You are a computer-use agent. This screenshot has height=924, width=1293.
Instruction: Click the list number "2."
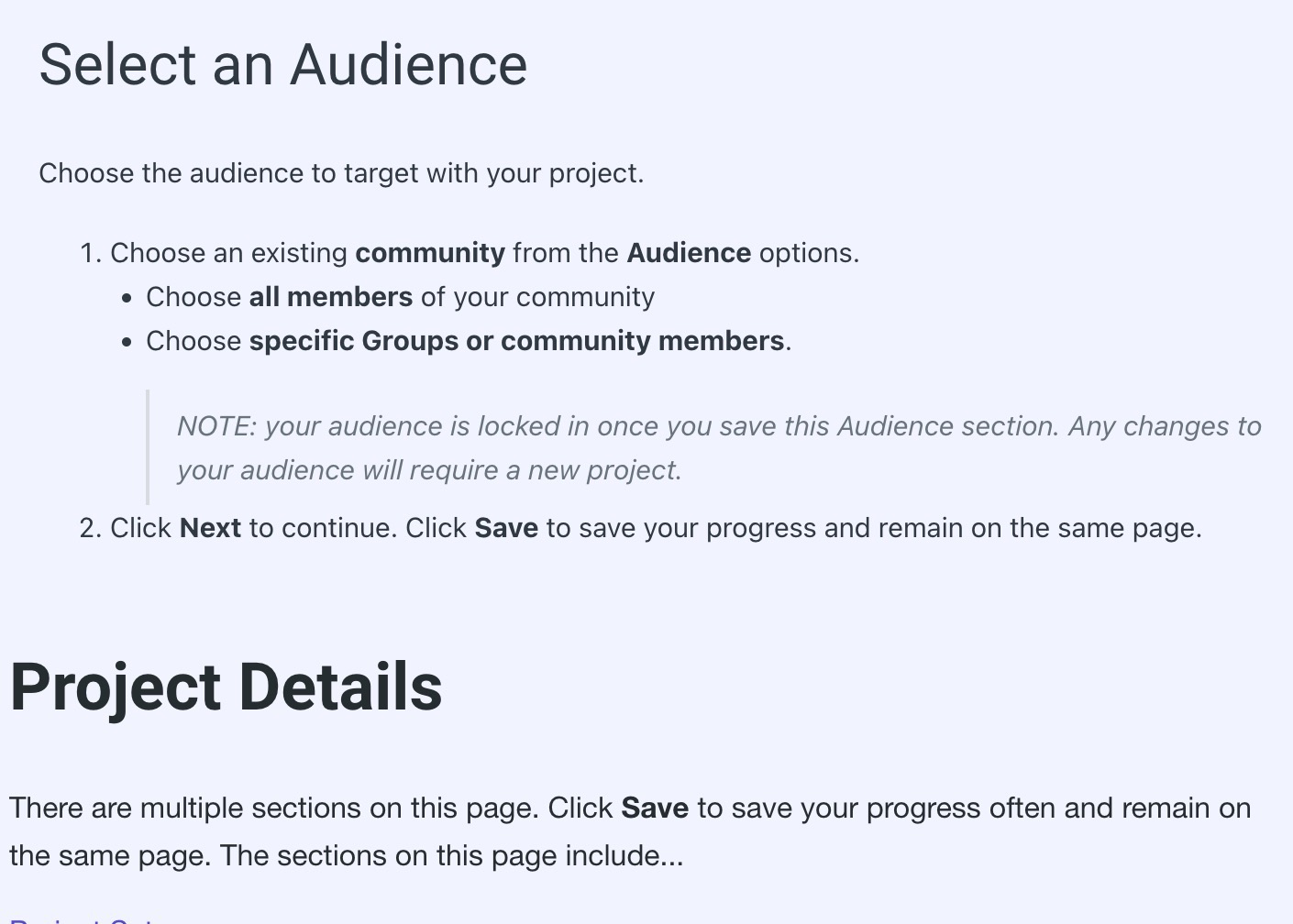click(x=90, y=528)
